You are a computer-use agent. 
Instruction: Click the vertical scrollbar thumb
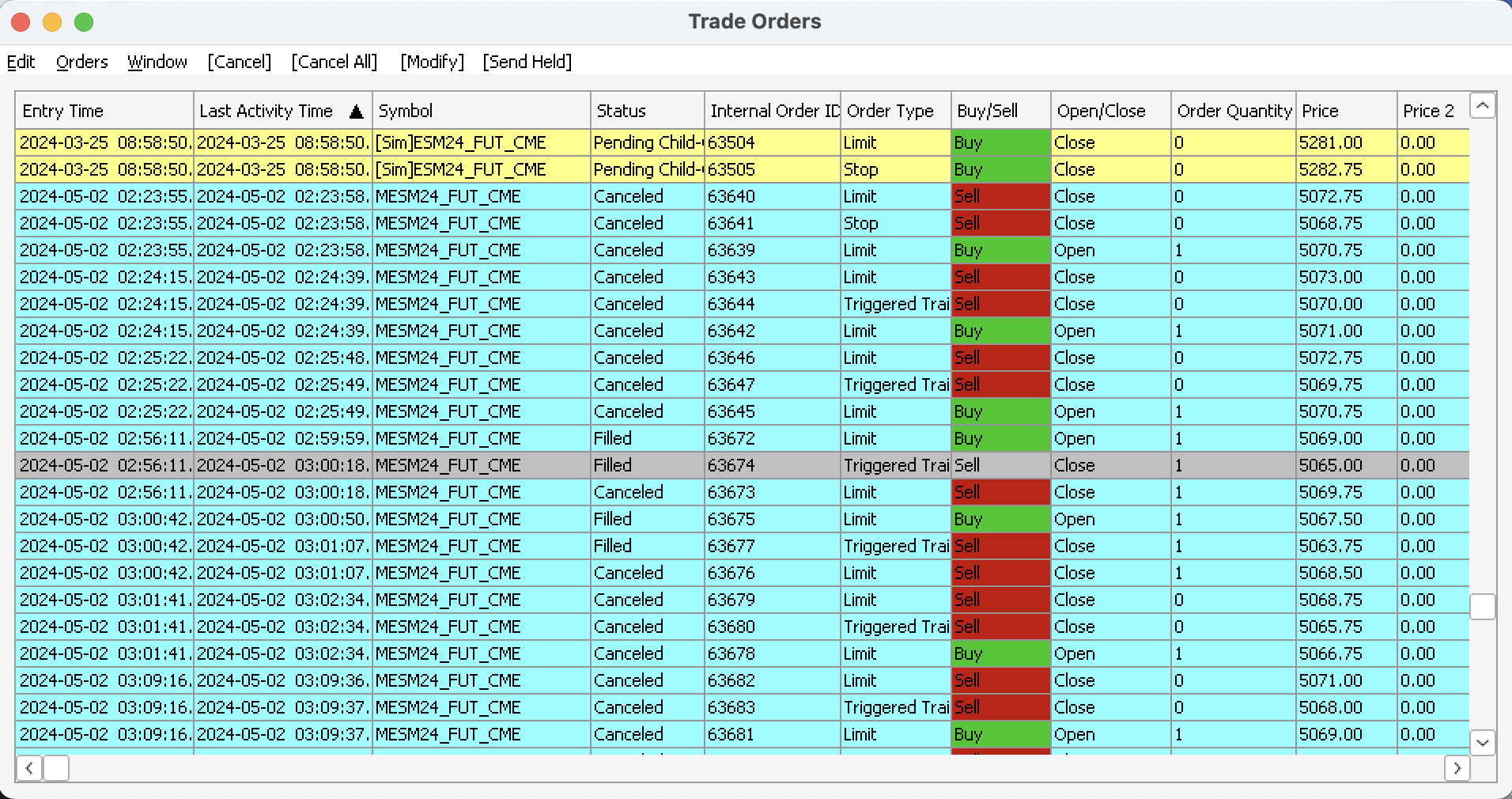click(x=1483, y=607)
